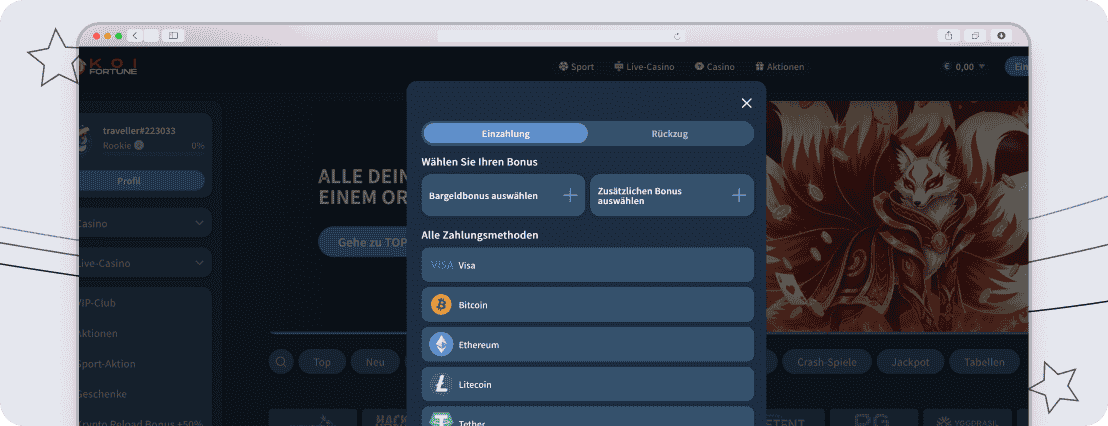
Task: Select the Tabellen filter
Action: pos(984,362)
